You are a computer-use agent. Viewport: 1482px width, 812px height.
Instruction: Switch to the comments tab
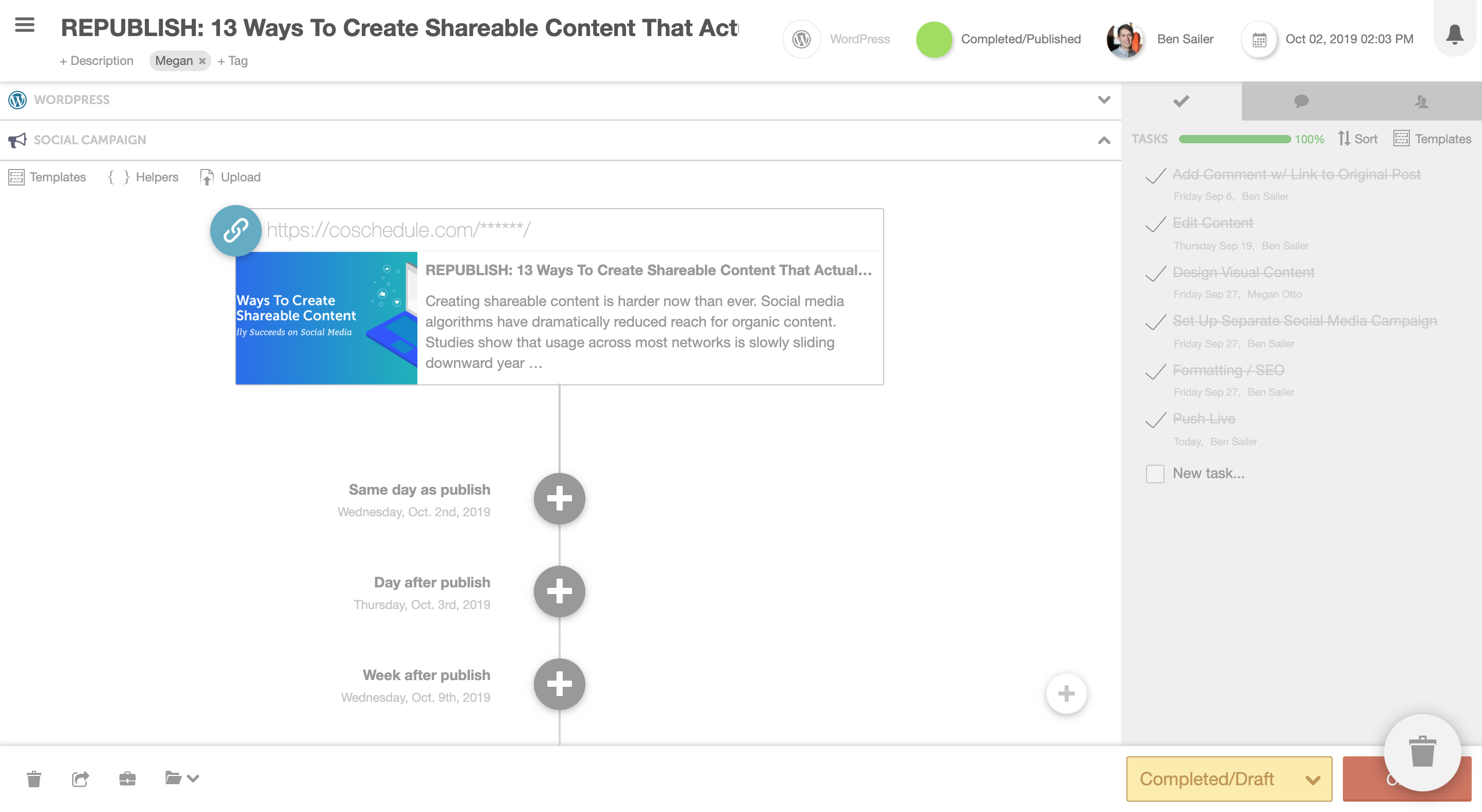pos(1301,101)
